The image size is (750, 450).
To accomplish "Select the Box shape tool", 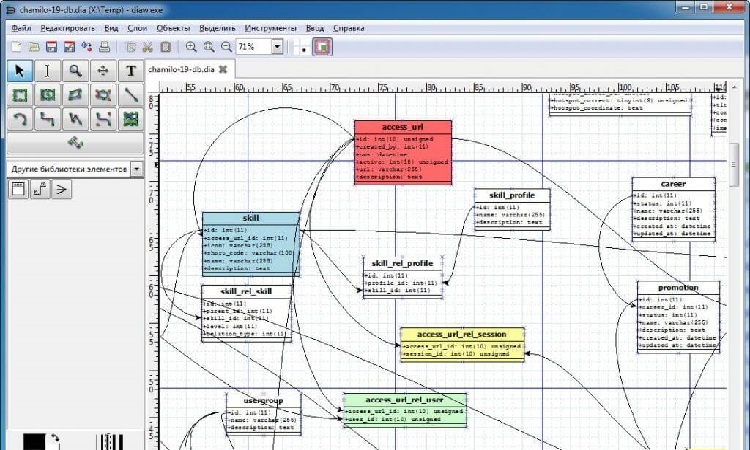I will click(x=20, y=95).
